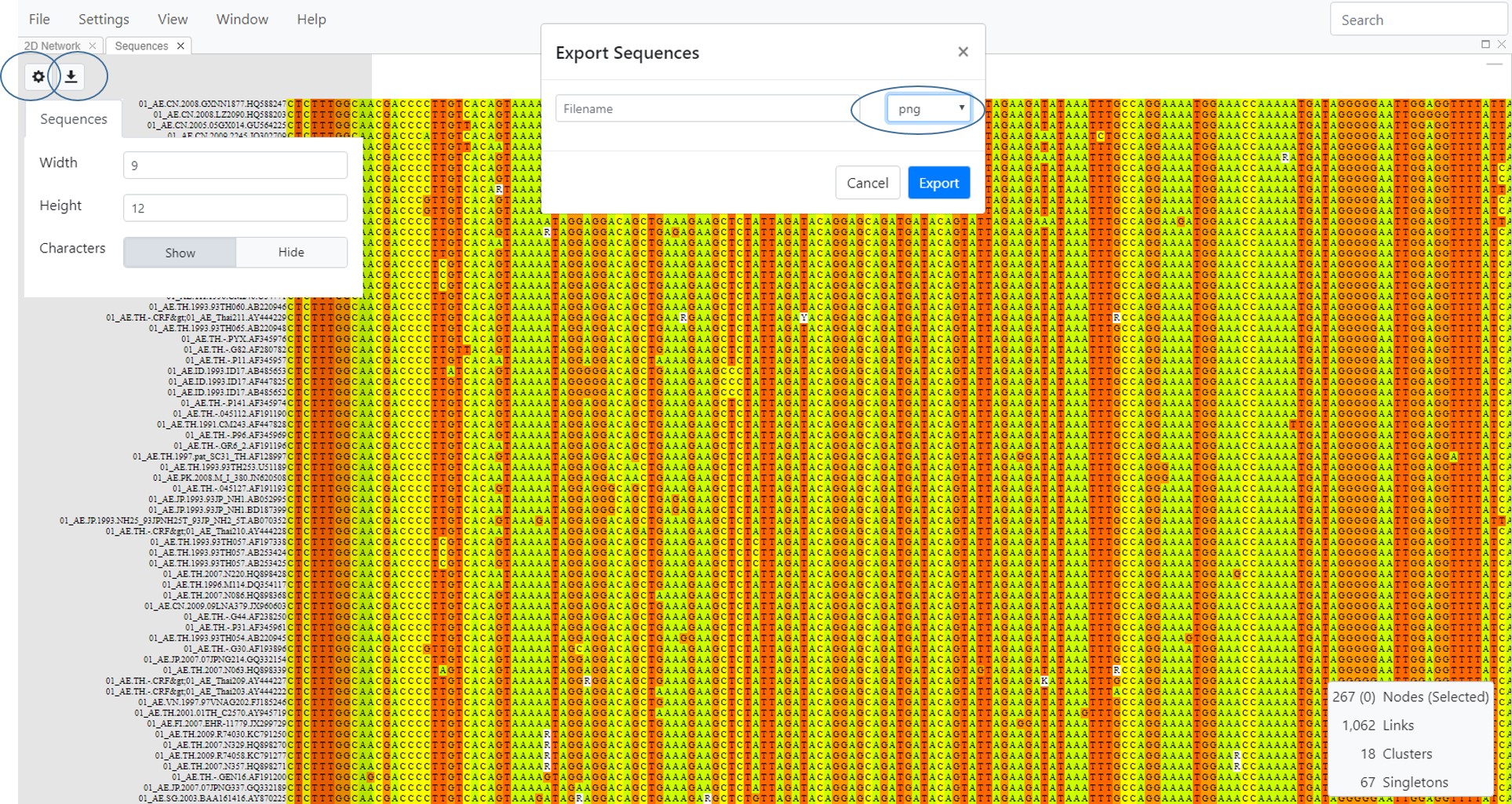This screenshot has width=1512, height=804.
Task: Open the File menu
Action: pyautogui.click(x=39, y=19)
